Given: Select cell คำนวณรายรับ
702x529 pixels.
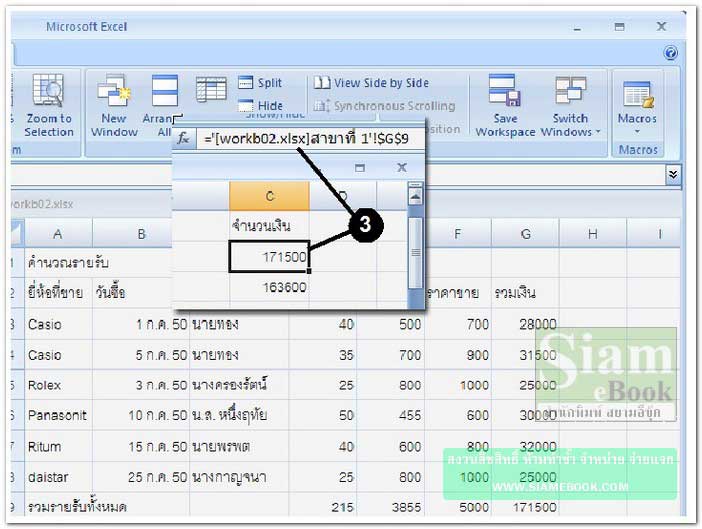Looking at the screenshot, I should (58, 263).
